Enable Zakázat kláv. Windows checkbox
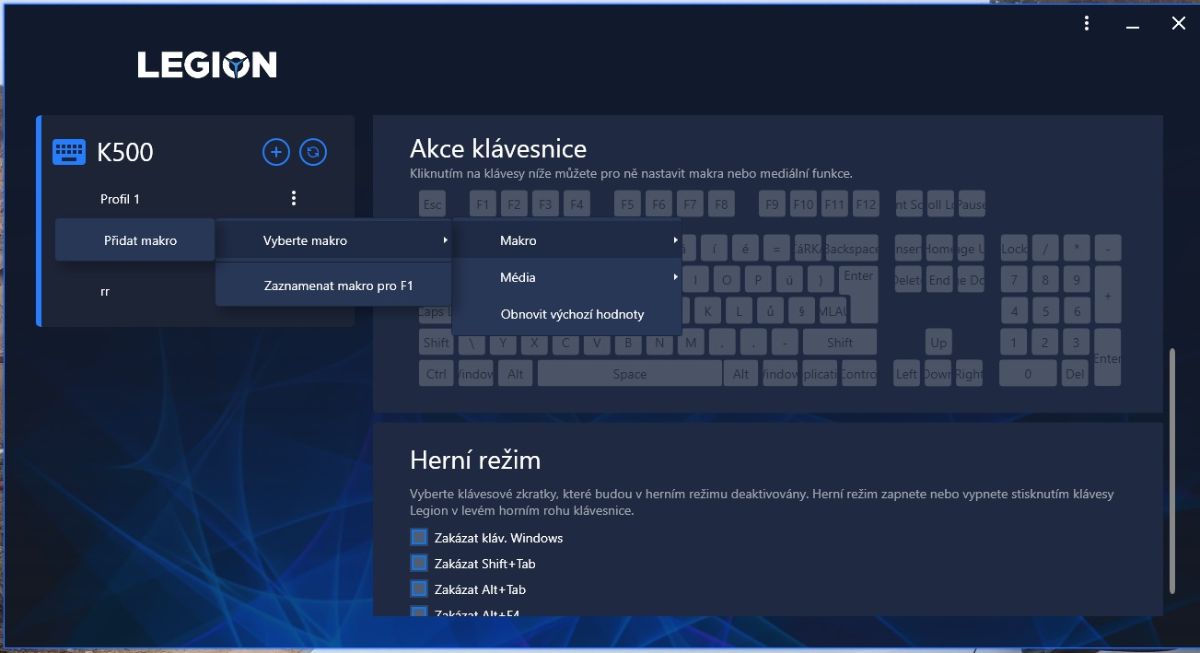Screen dimensions: 1200x653 pos(419,538)
